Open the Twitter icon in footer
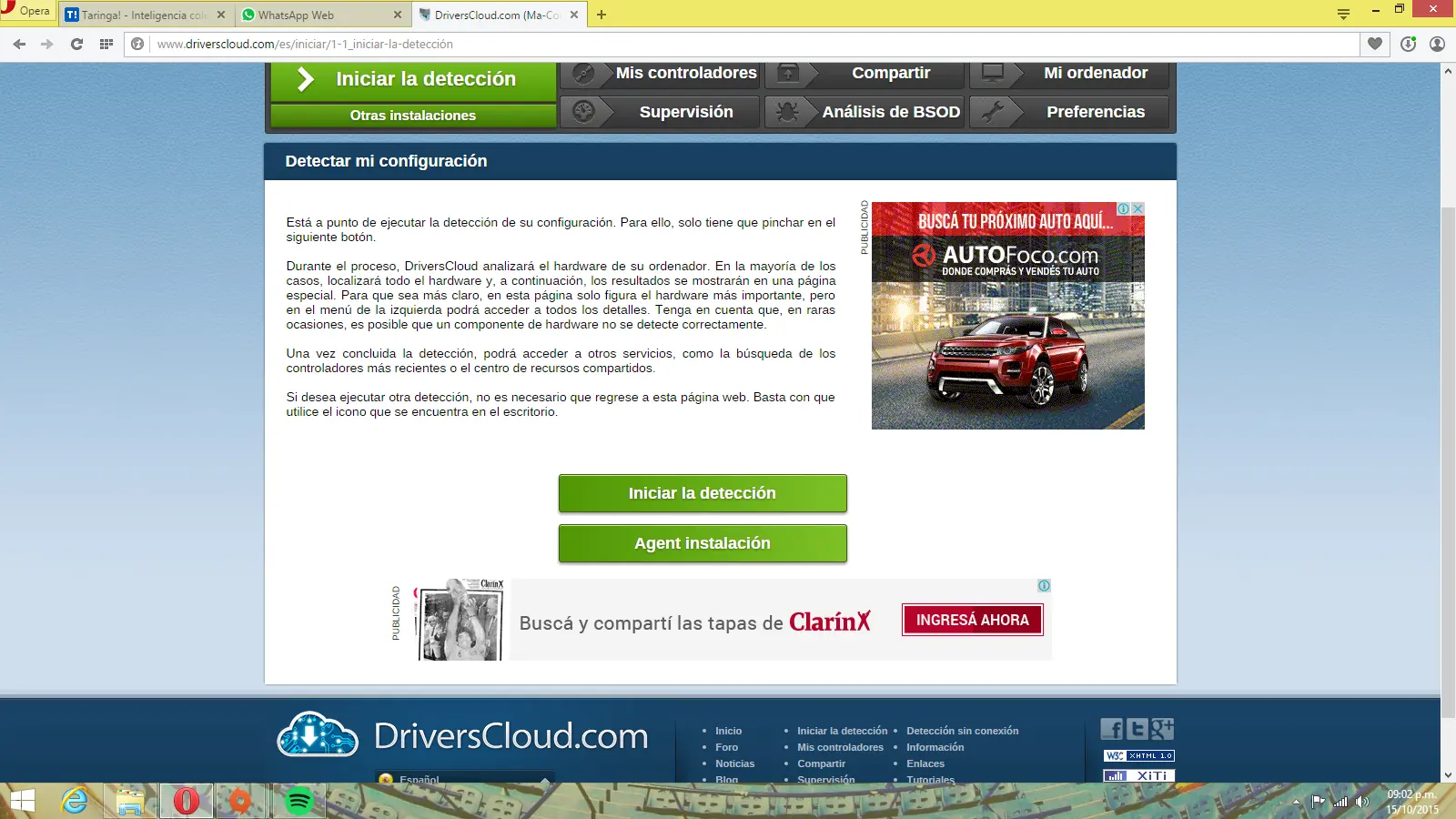1456x819 pixels. coord(1137,729)
